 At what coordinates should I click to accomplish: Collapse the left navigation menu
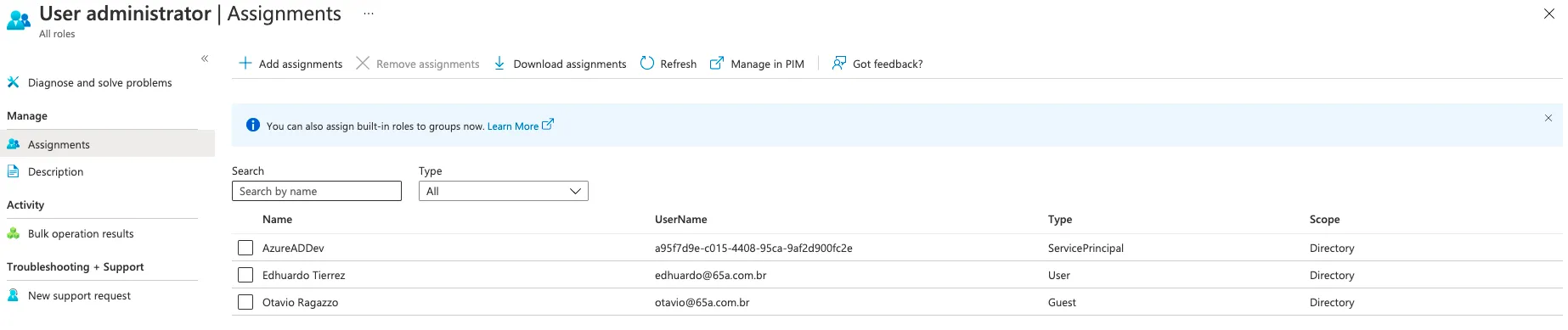click(205, 59)
